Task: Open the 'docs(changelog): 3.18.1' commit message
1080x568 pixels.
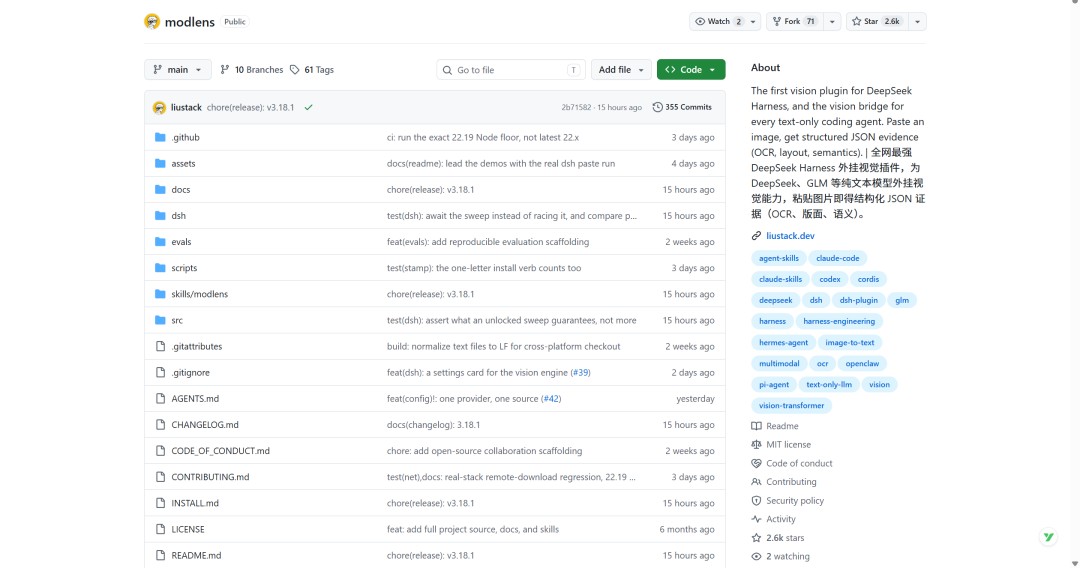Action: (x=433, y=425)
